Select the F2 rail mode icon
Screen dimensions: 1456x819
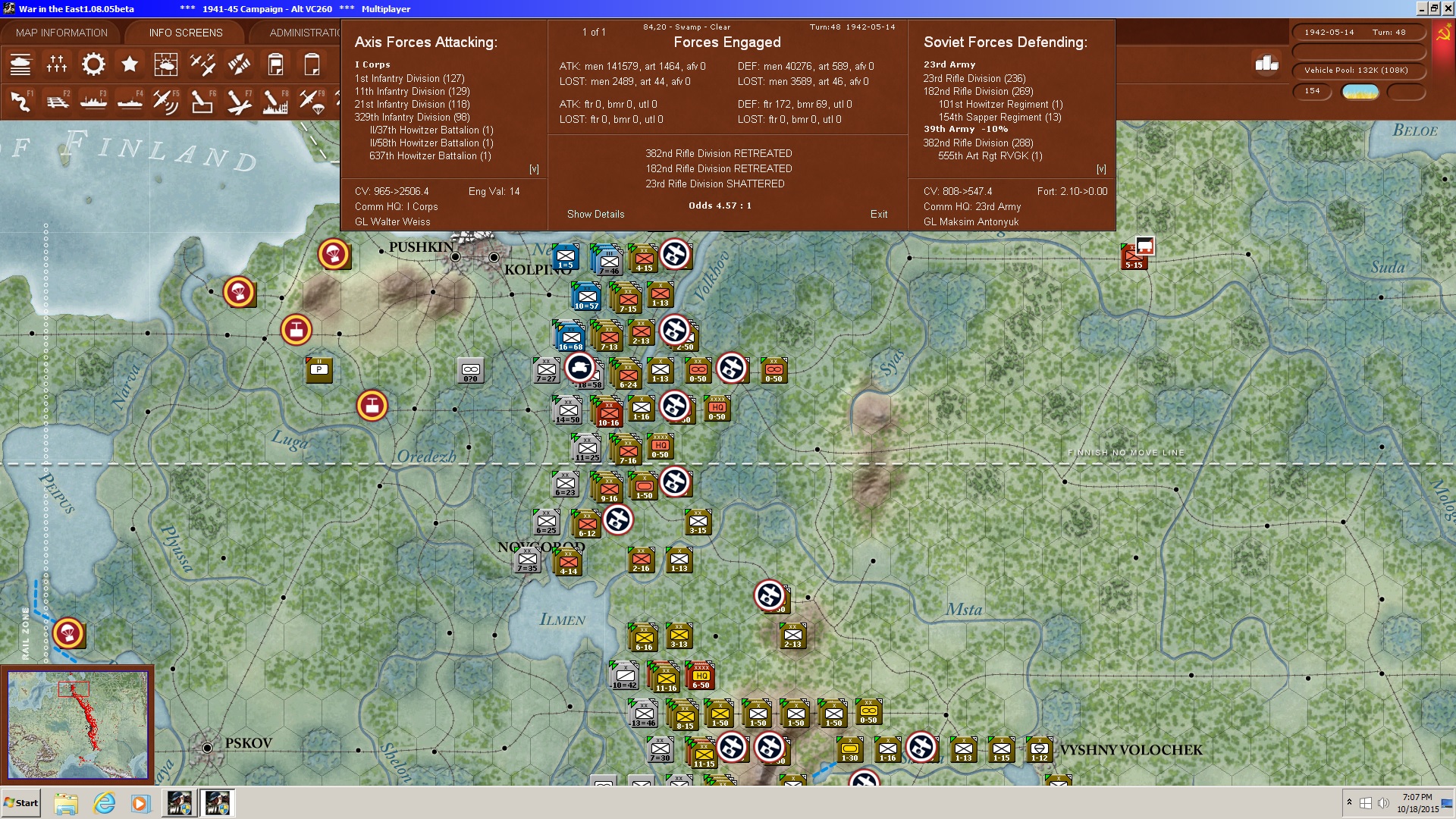(x=58, y=101)
